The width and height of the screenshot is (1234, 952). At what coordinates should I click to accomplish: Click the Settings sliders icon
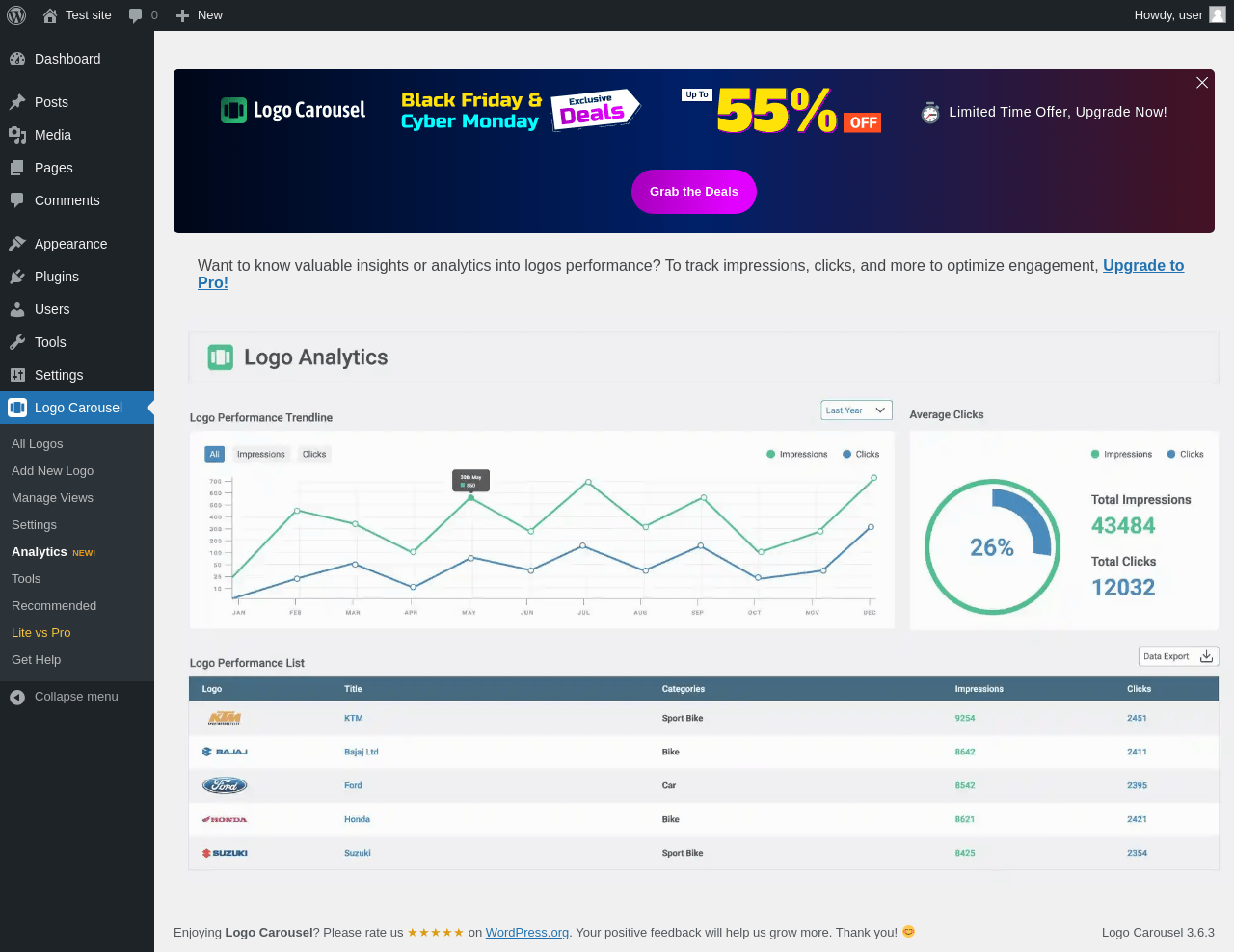17,375
